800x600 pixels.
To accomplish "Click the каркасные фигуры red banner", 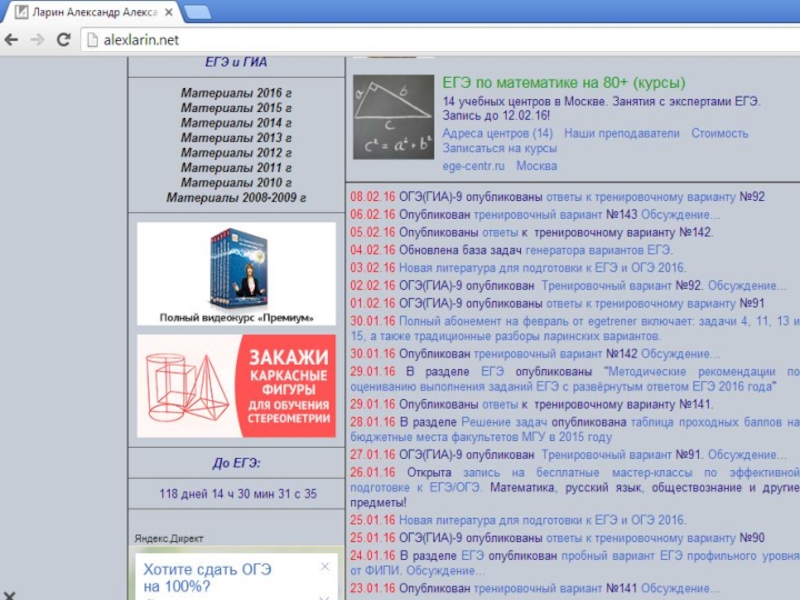I will 236,386.
